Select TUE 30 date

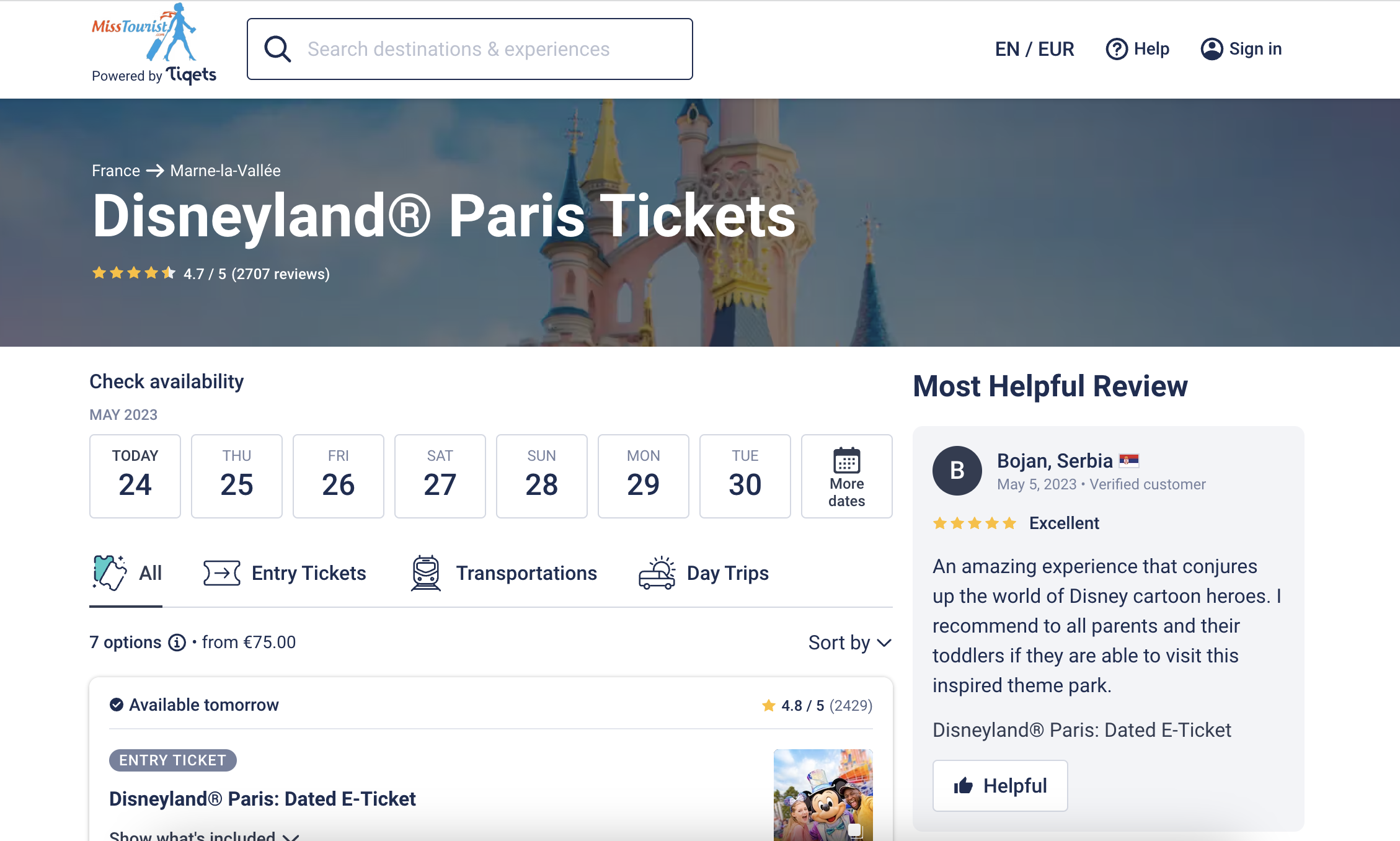tap(745, 476)
